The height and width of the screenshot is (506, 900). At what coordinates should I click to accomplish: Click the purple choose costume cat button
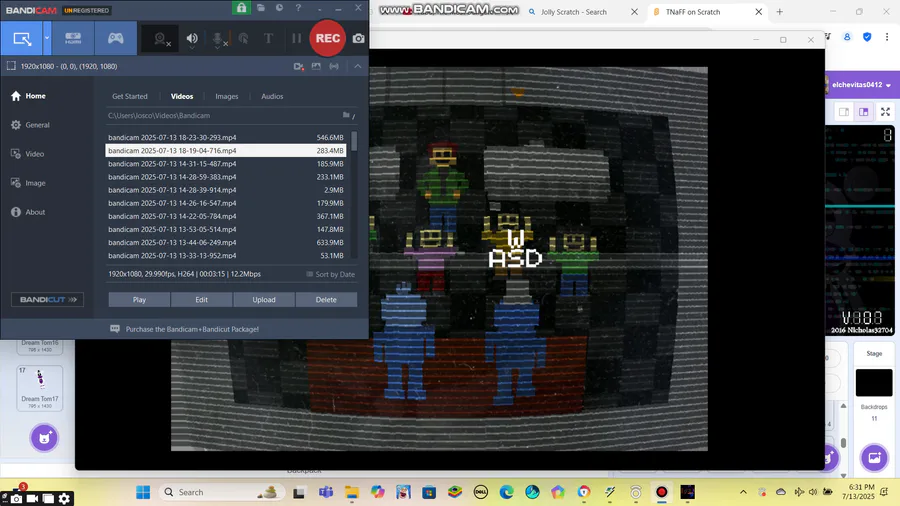[44, 438]
